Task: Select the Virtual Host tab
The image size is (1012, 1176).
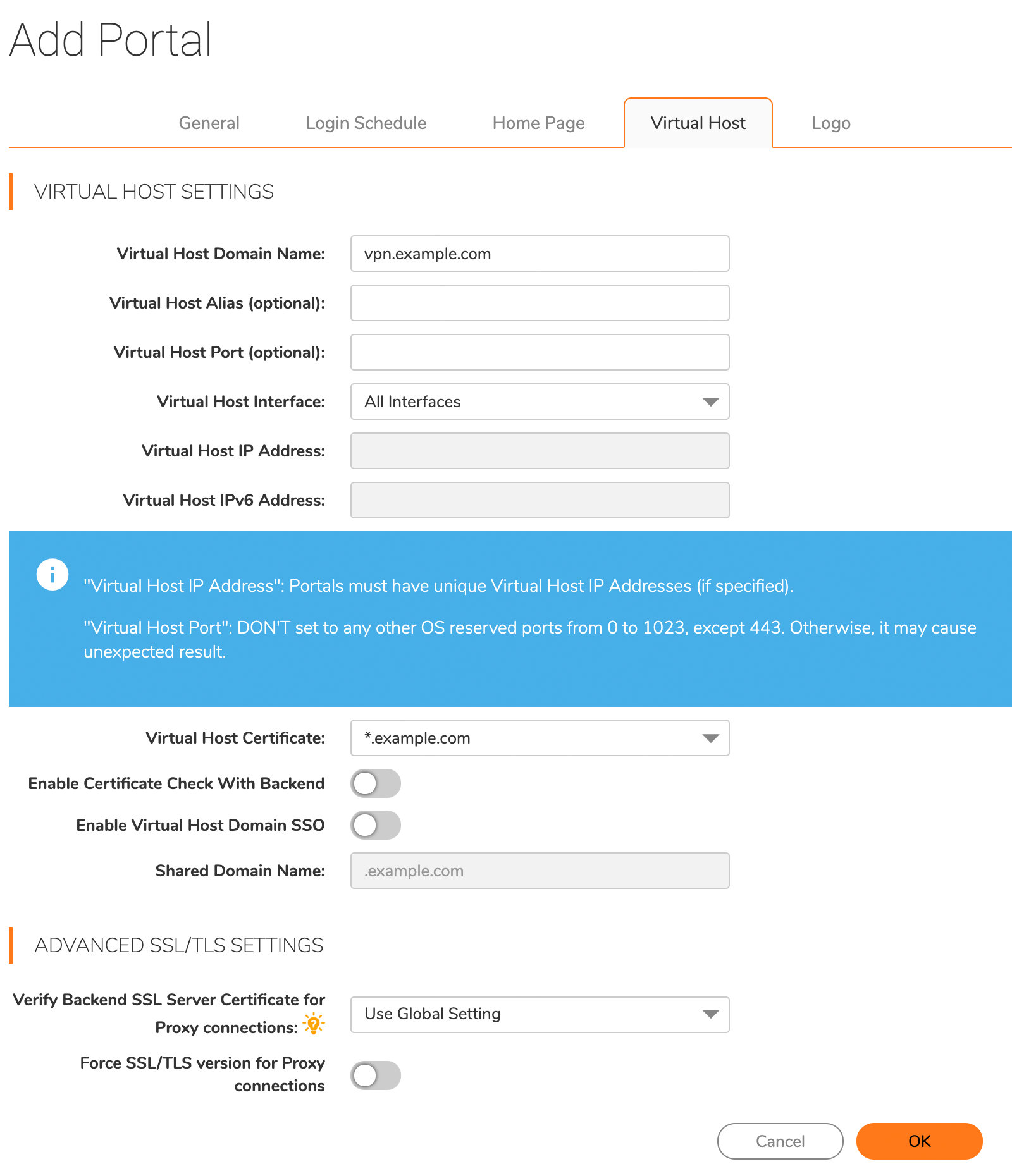Action: 698,123
